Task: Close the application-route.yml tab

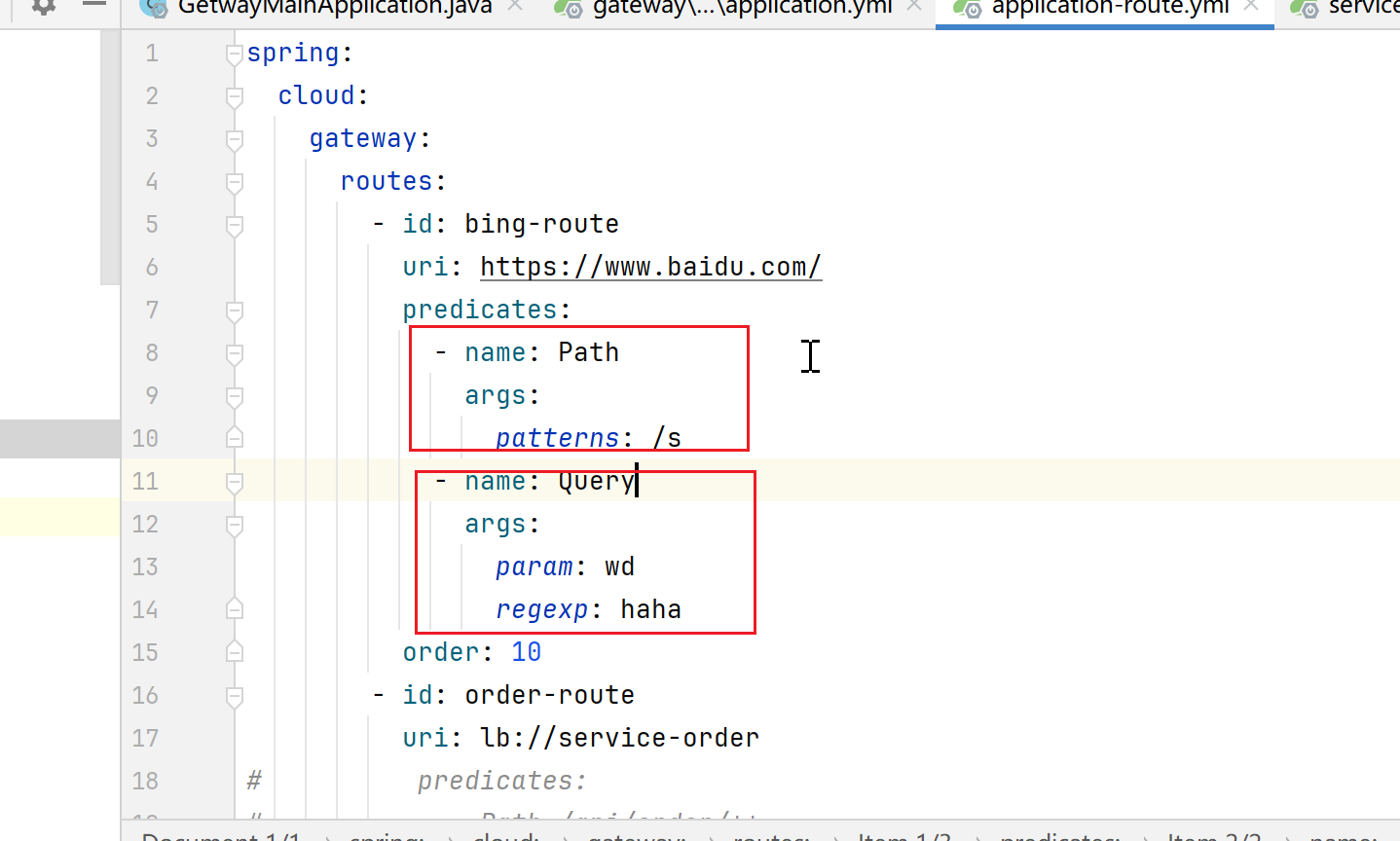Action: tap(1251, 6)
